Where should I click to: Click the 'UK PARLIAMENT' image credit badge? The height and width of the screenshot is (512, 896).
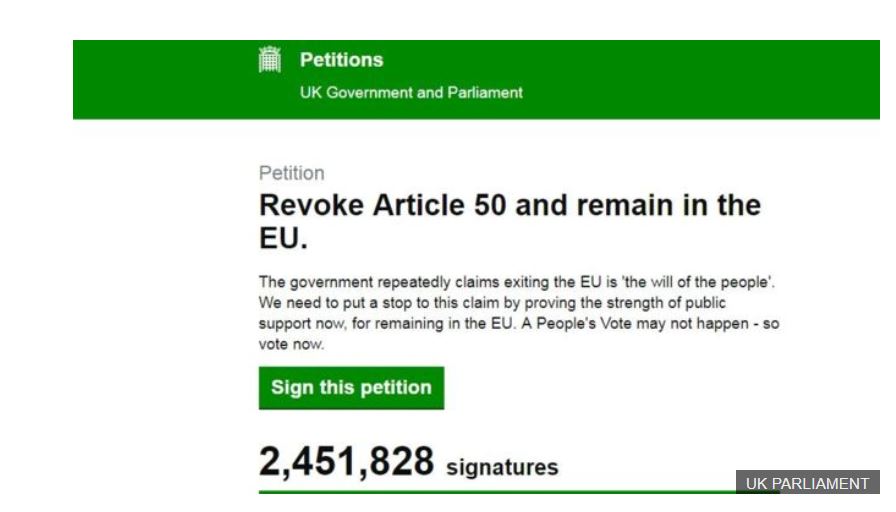(x=807, y=483)
